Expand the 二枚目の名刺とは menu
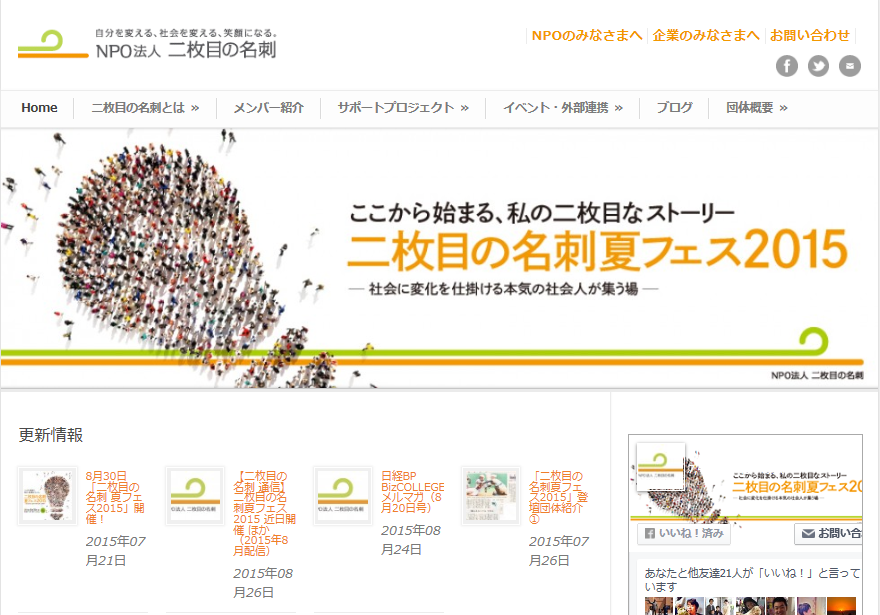This screenshot has height=615, width=880. pos(145,108)
